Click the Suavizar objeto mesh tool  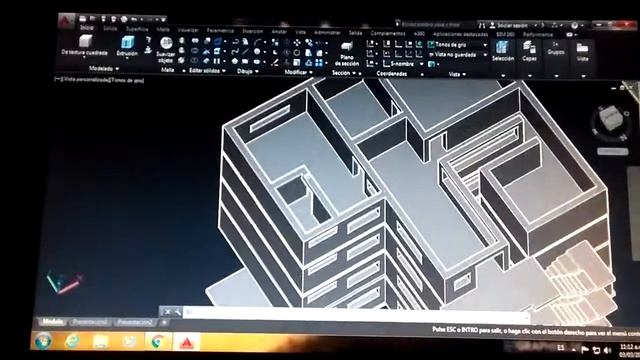tap(166, 49)
